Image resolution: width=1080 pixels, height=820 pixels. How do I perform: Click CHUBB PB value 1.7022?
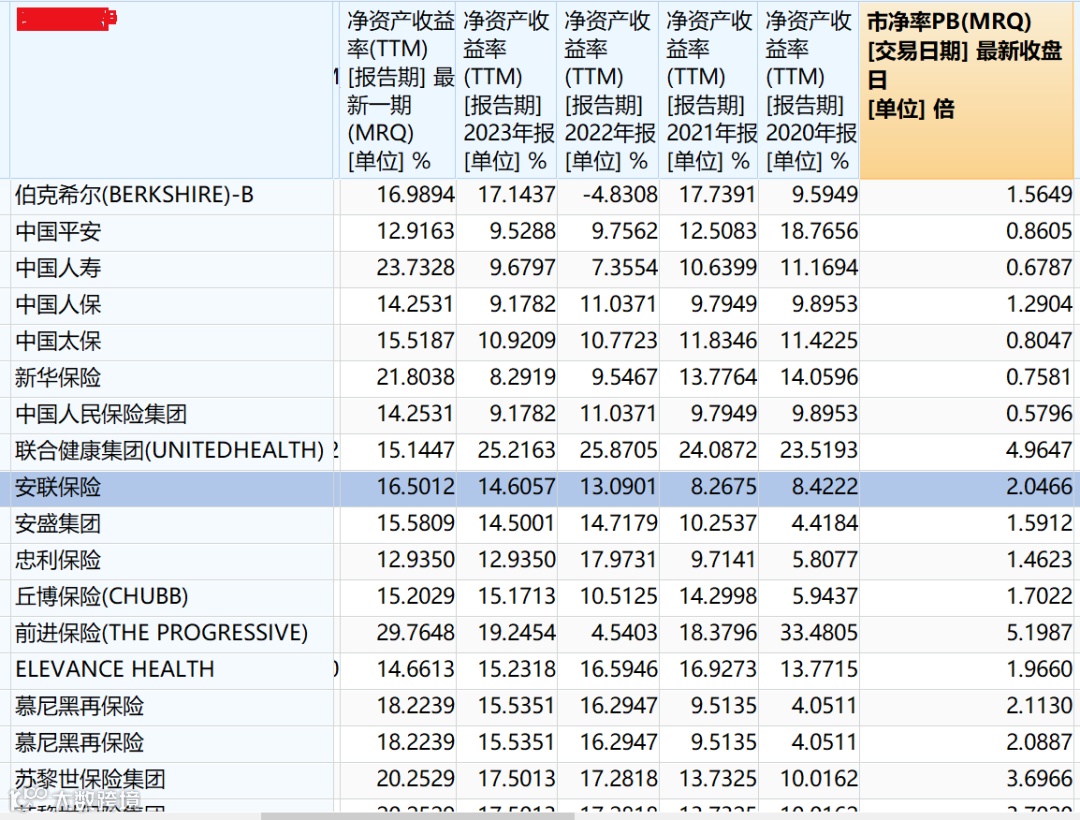(1039, 596)
